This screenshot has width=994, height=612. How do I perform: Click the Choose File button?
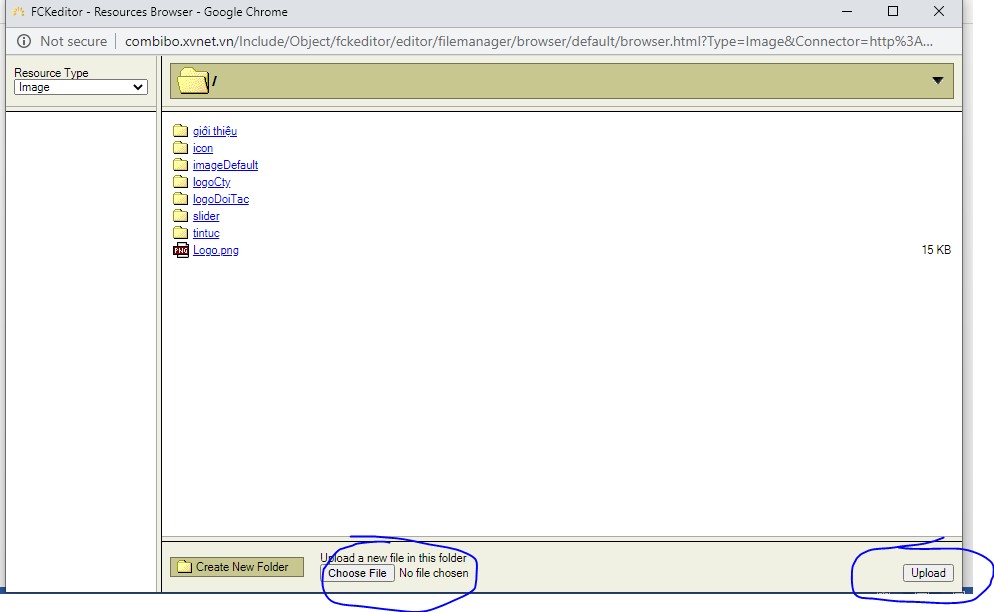357,573
